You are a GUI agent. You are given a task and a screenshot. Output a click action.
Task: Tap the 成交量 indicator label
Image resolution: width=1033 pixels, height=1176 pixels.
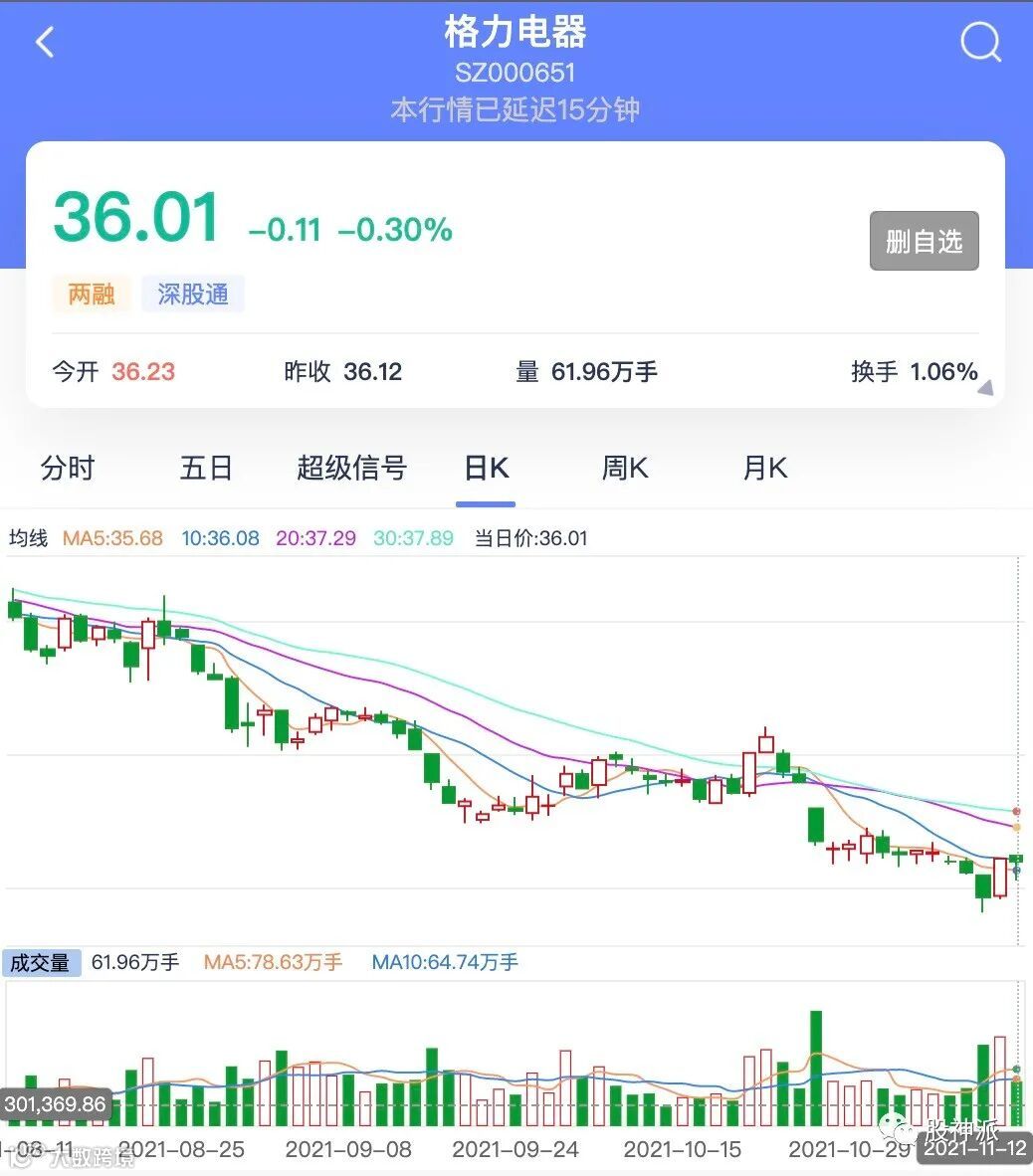[x=41, y=962]
